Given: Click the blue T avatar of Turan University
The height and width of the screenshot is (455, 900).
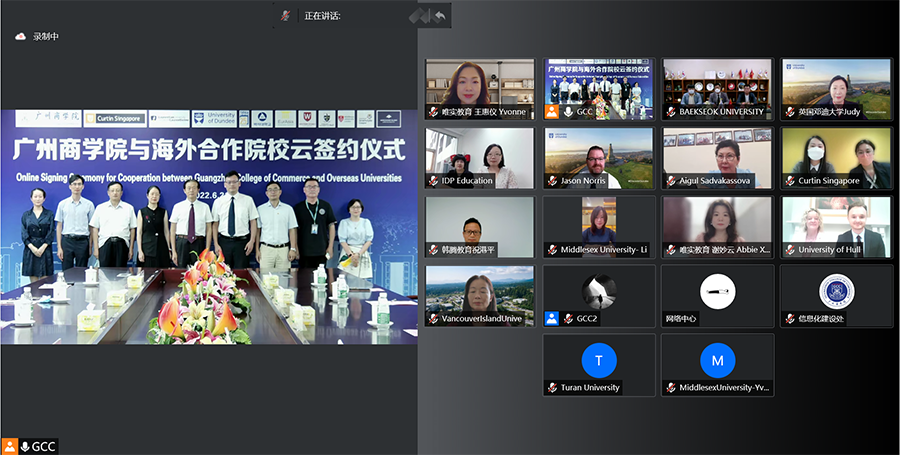Looking at the screenshot, I should 599,359.
